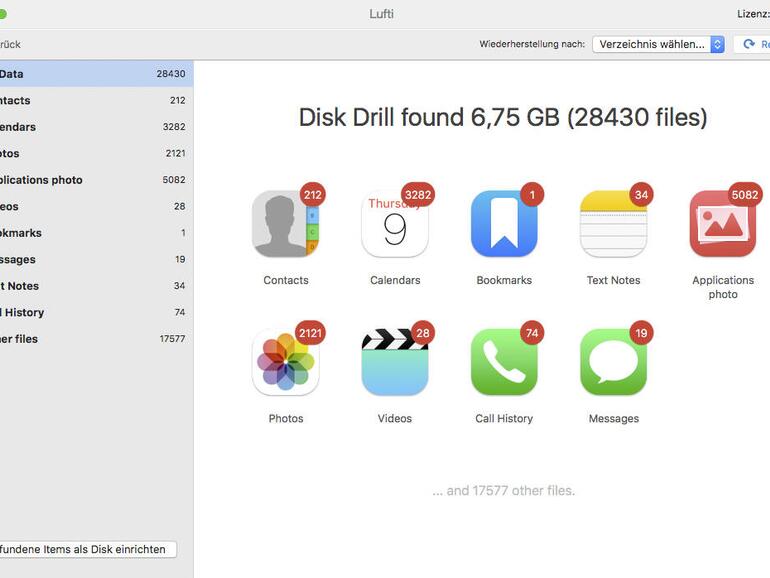Click the 74 count in sidebar
The width and height of the screenshot is (770, 578).
click(180, 312)
